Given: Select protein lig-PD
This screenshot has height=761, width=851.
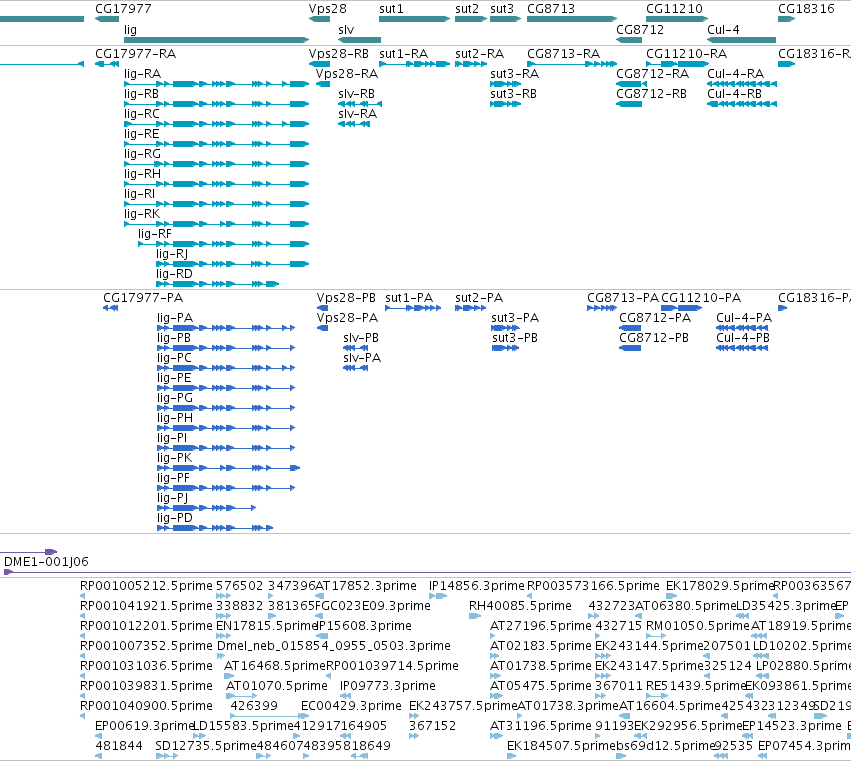Looking at the screenshot, I should click(x=215, y=528).
